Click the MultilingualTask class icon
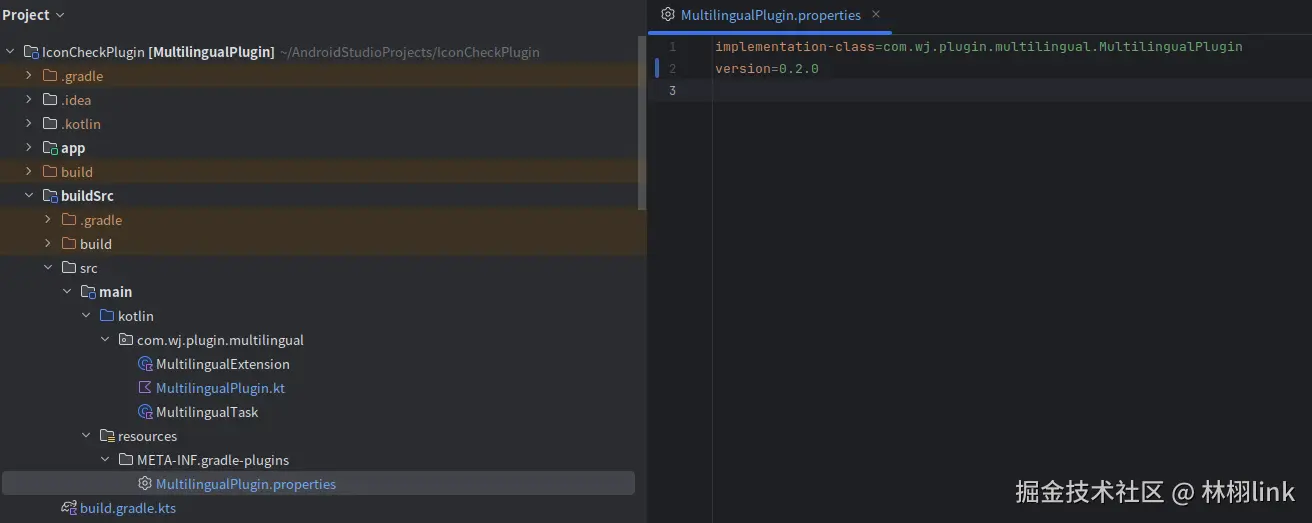The height and width of the screenshot is (523, 1312). pos(145,412)
